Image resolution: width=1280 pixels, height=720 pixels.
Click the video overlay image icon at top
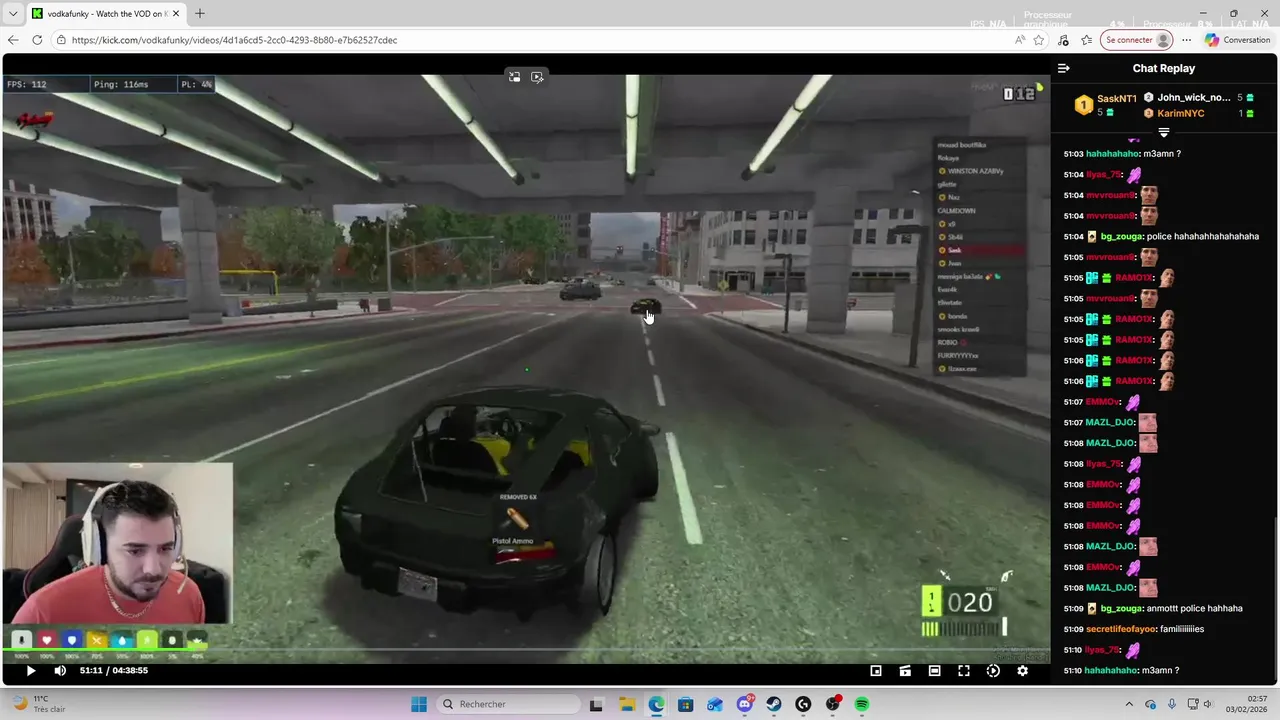[x=514, y=77]
